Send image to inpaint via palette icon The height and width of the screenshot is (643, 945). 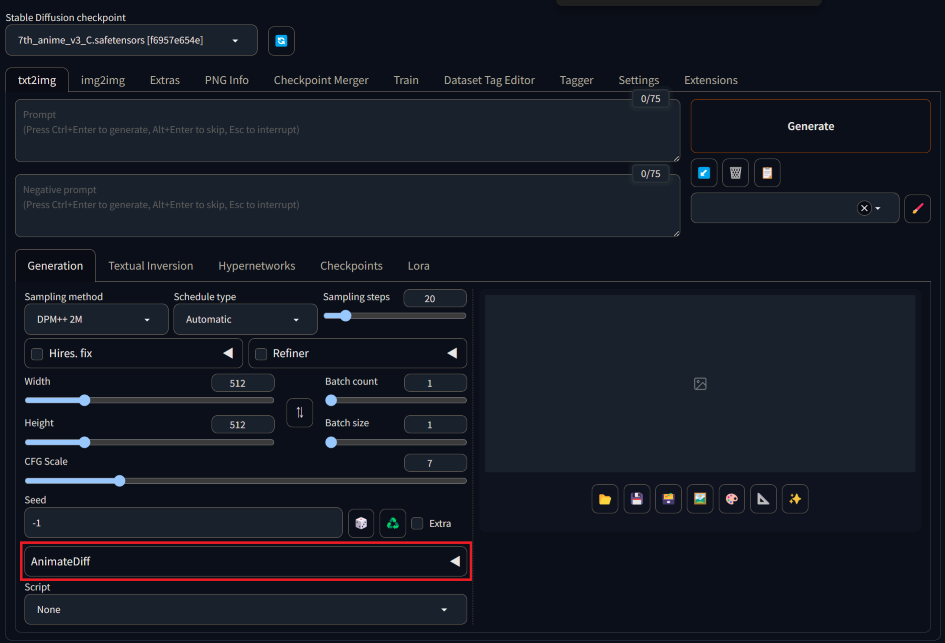[731, 499]
